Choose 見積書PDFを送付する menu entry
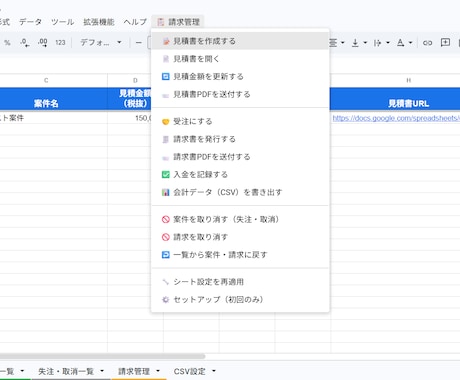Screen dimensions: 460x380 coord(240,94)
